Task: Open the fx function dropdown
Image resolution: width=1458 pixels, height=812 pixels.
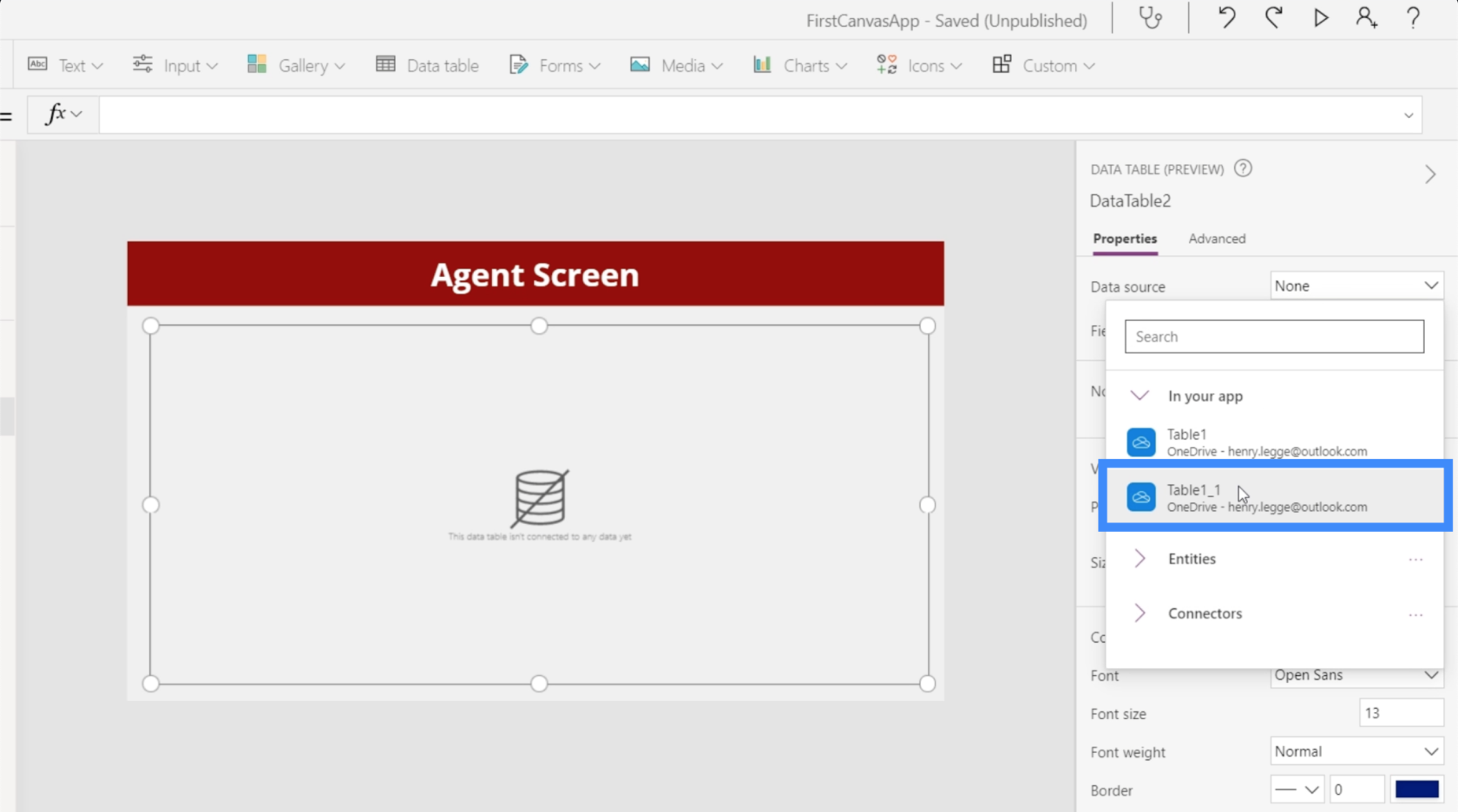Action: [63, 114]
